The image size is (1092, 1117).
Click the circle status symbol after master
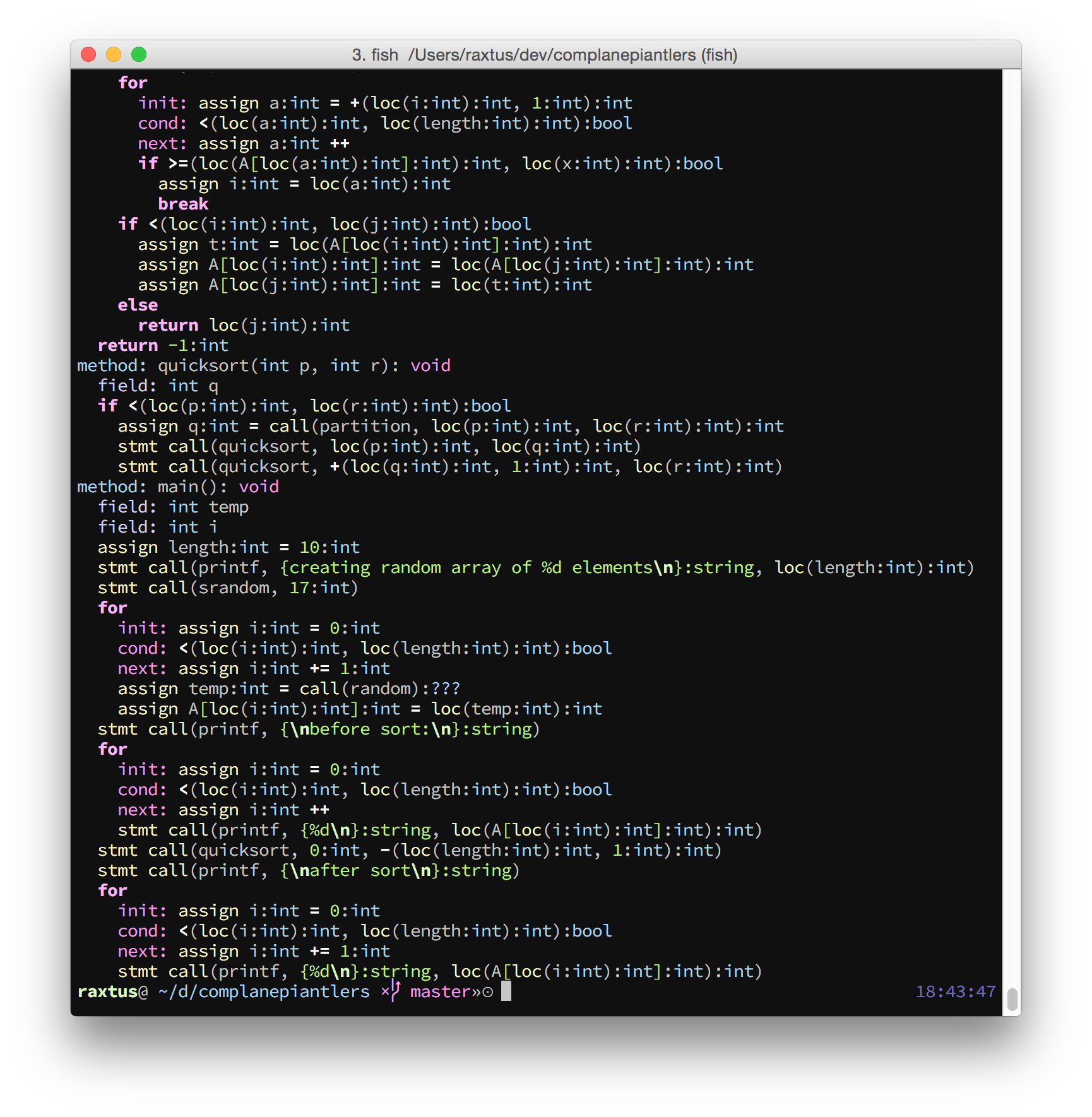(x=487, y=992)
